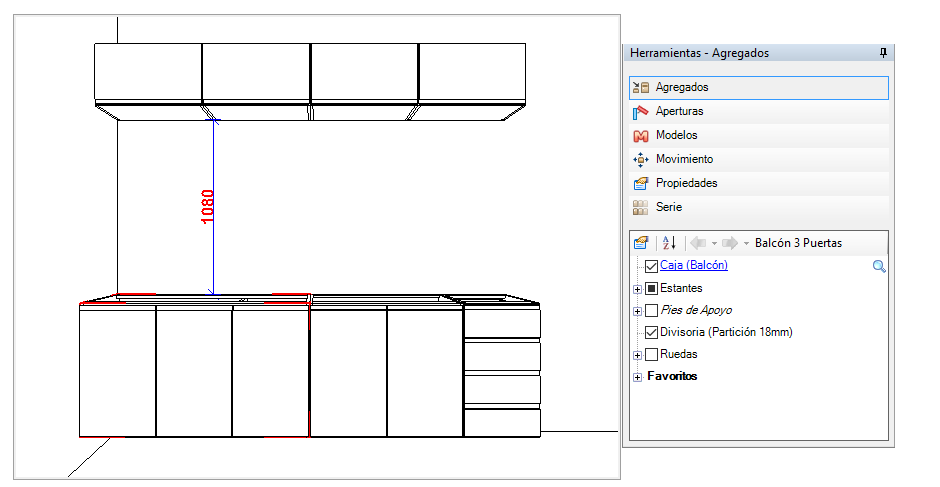Viewport: 940px width, 487px height.
Task: Uncheck the Caja (Balcón) checkbox
Action: (652, 266)
